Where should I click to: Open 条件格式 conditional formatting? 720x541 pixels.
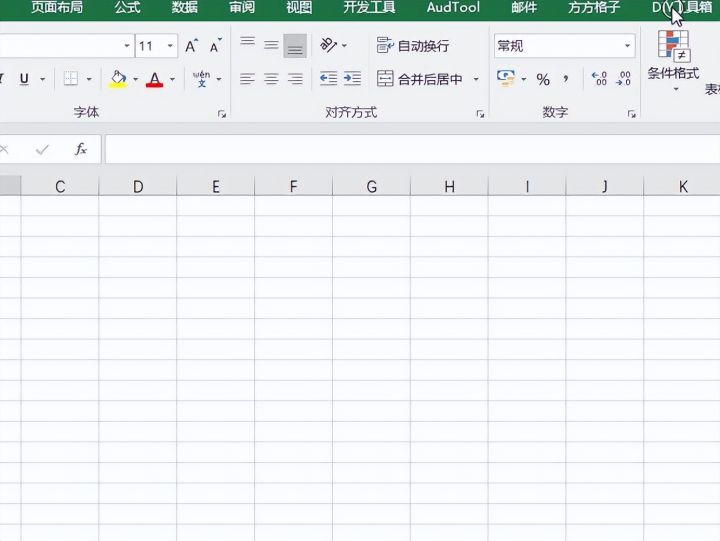674,60
